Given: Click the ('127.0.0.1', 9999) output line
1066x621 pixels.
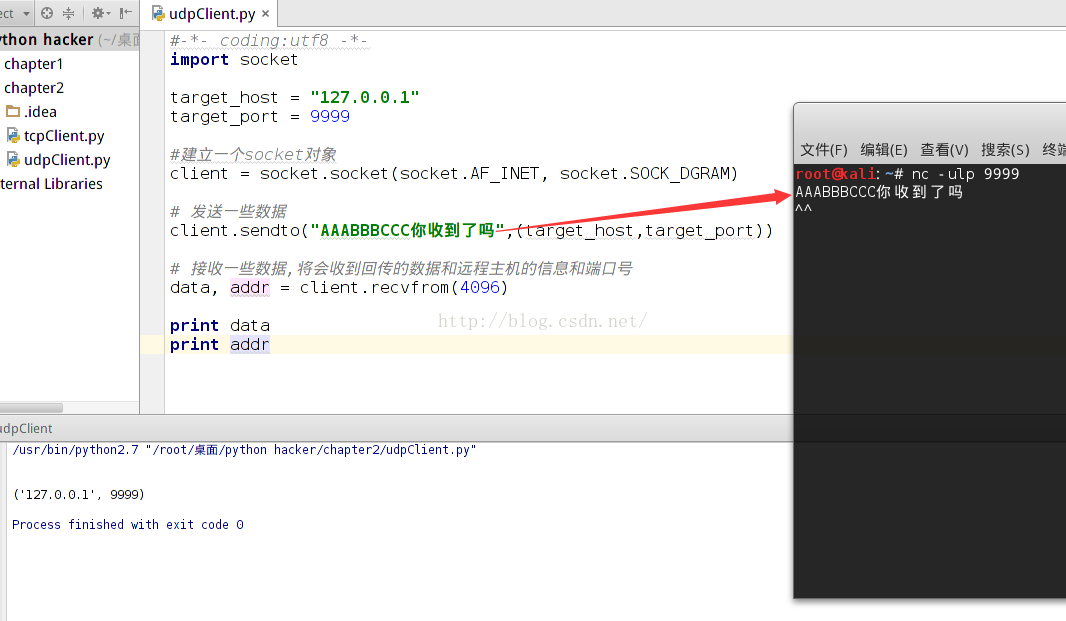Looking at the screenshot, I should coord(79,494).
